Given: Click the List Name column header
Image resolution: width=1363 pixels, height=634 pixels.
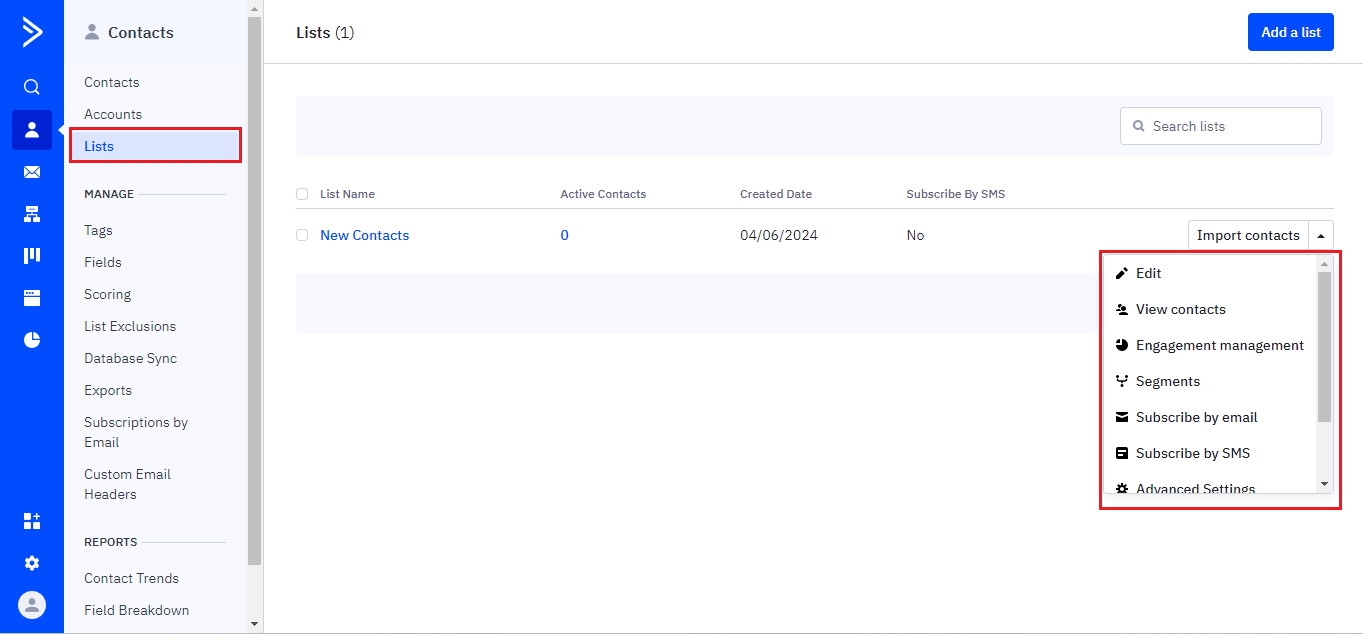Looking at the screenshot, I should (x=347, y=194).
